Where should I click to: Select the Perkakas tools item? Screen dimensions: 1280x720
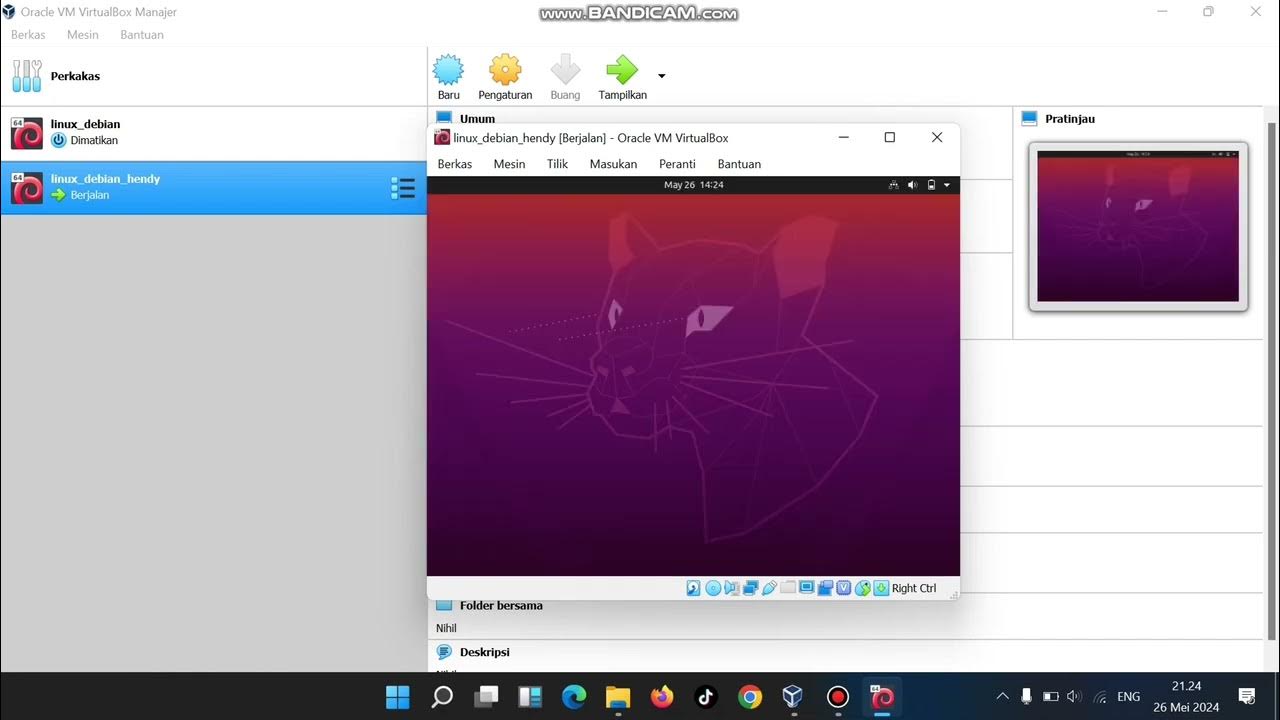click(213, 76)
